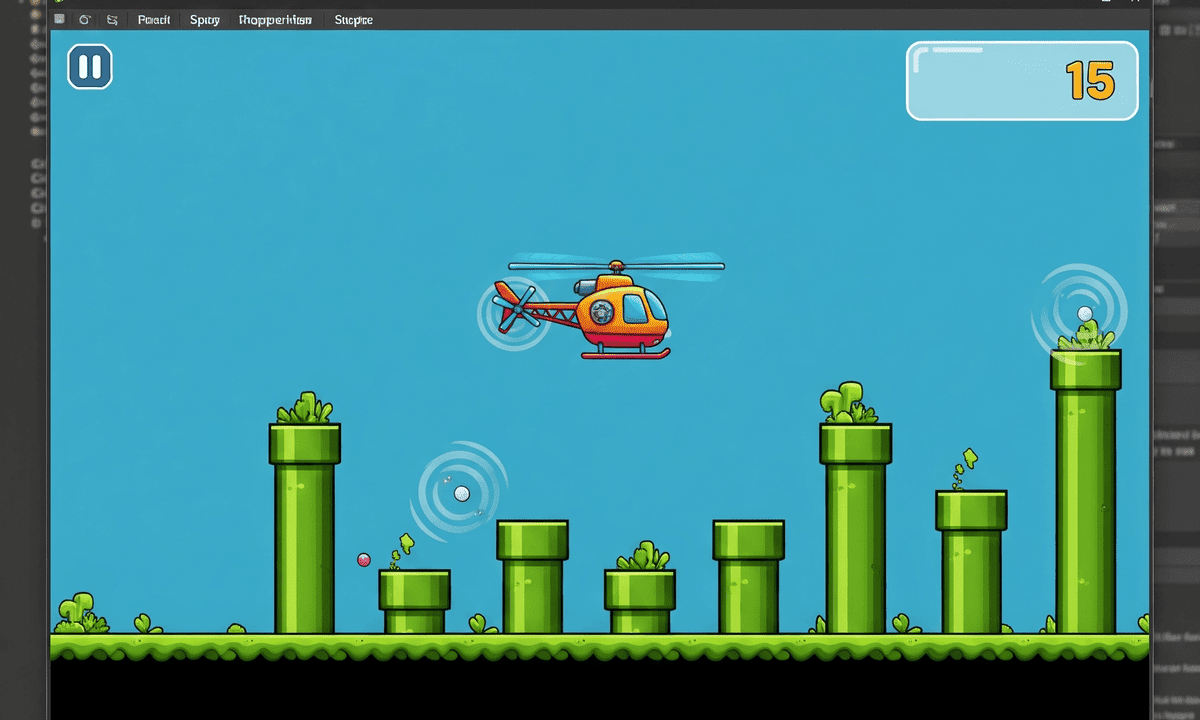
Task: Select the rotate tool in the top toolbar
Action: point(84,19)
